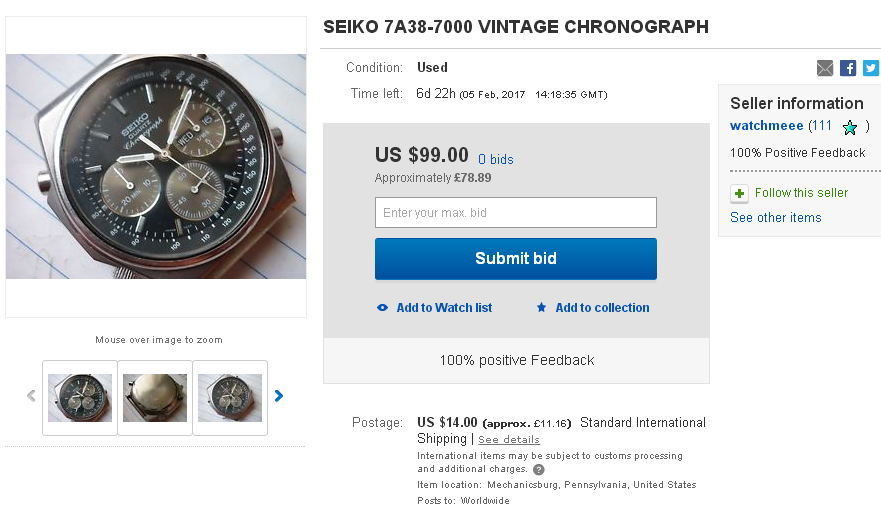Click previous thumbnails arrow
The width and height of the screenshot is (881, 518).
tap(31, 396)
